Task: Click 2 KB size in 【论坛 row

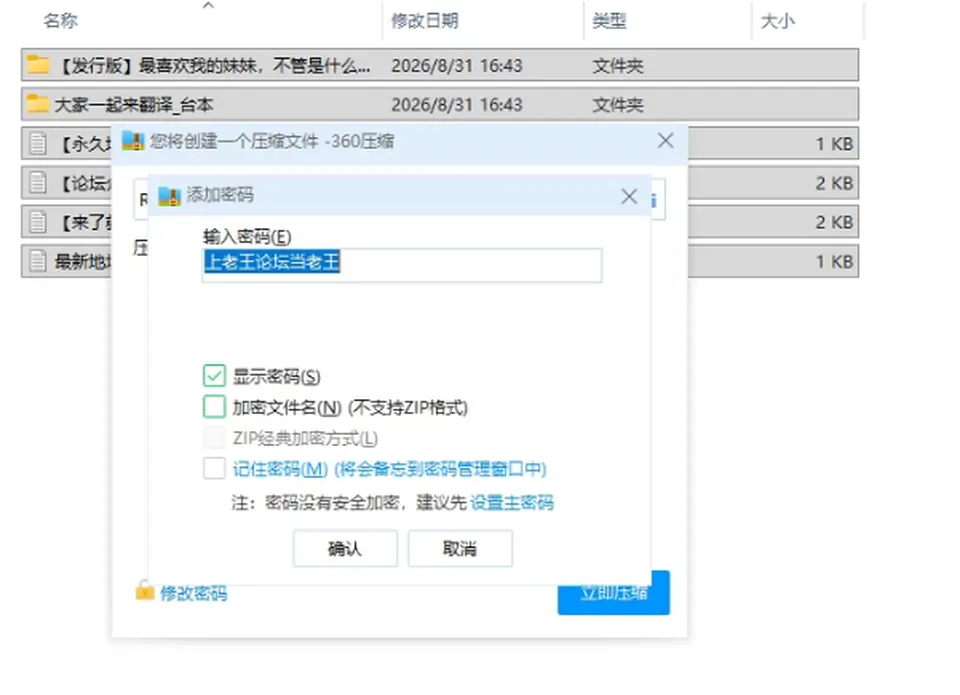Action: pyautogui.click(x=834, y=183)
